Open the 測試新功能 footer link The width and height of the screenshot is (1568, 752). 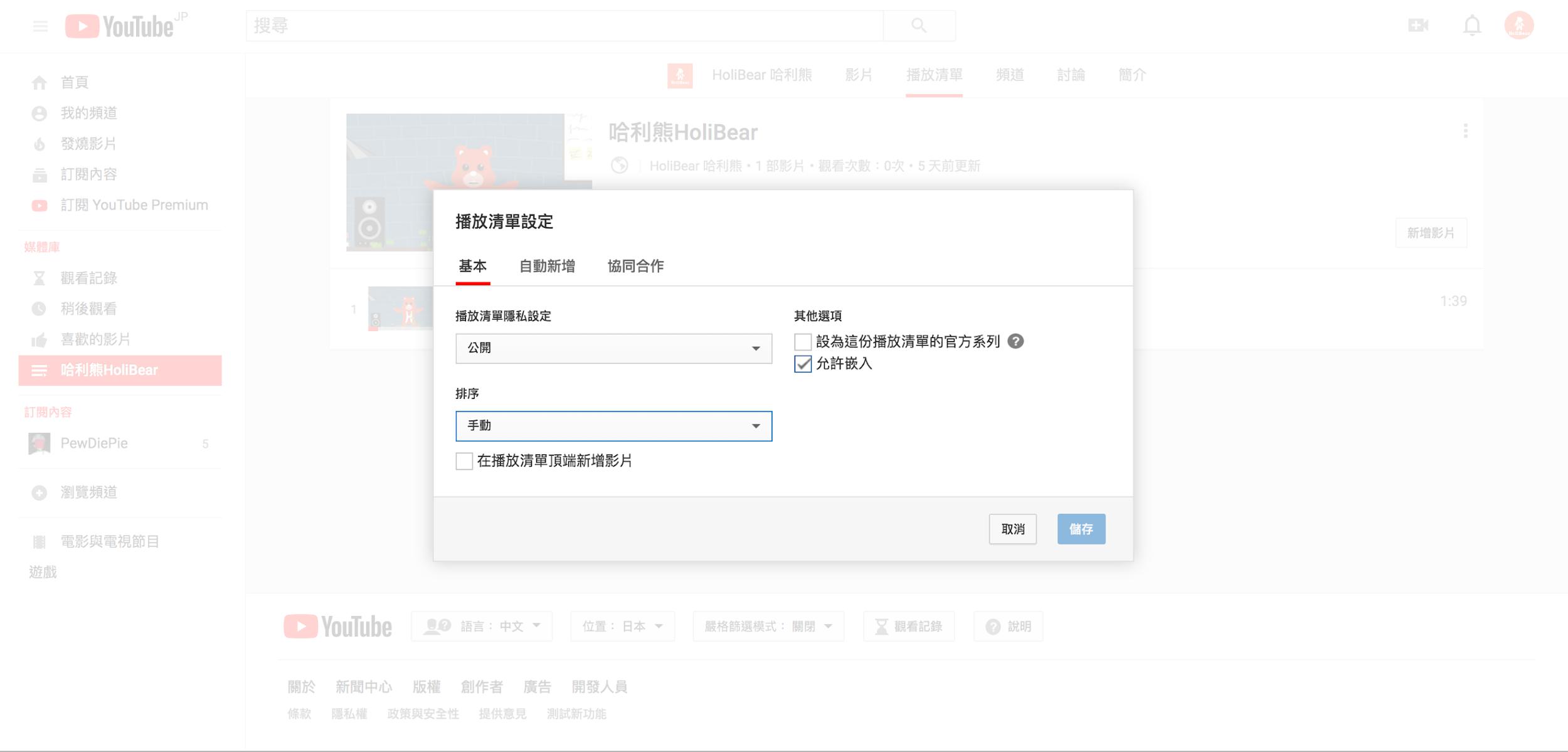[576, 714]
